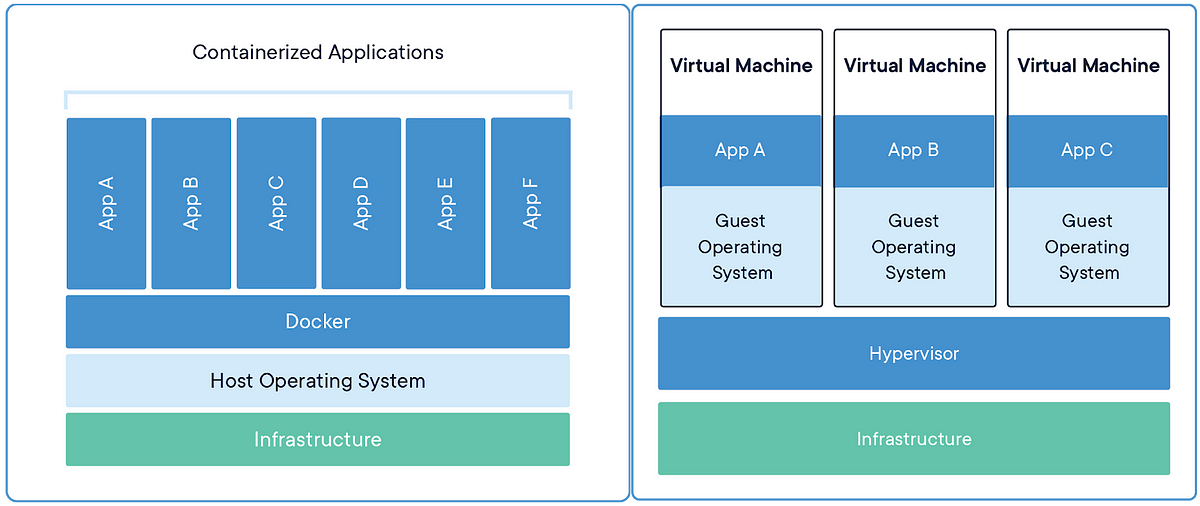Click the App F container block

[x=531, y=203]
